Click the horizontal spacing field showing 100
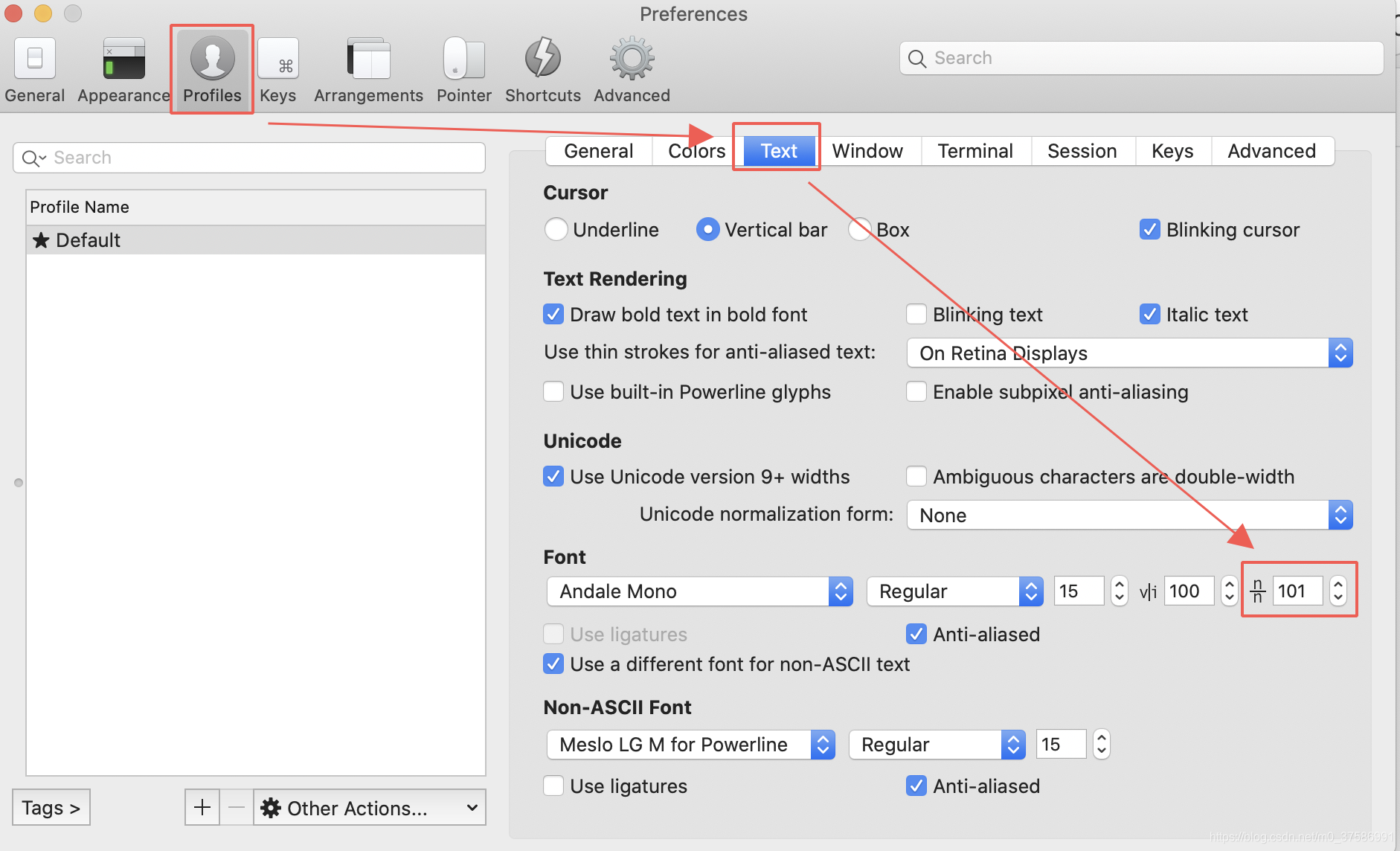Viewport: 1400px width, 851px height. click(1189, 591)
